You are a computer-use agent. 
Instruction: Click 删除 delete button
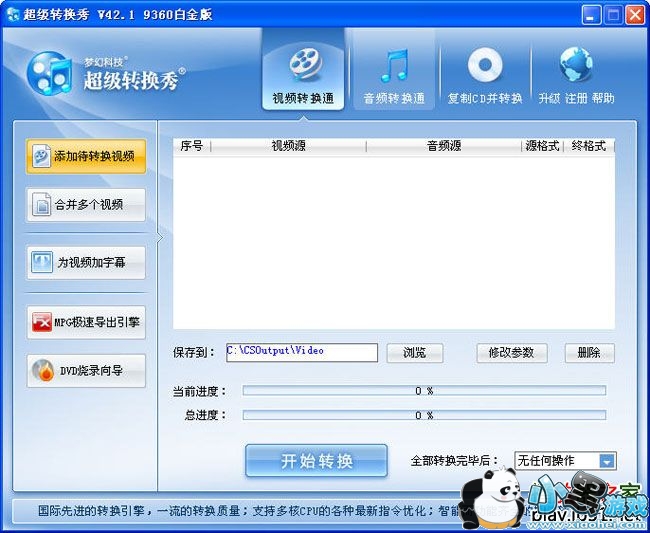(589, 353)
